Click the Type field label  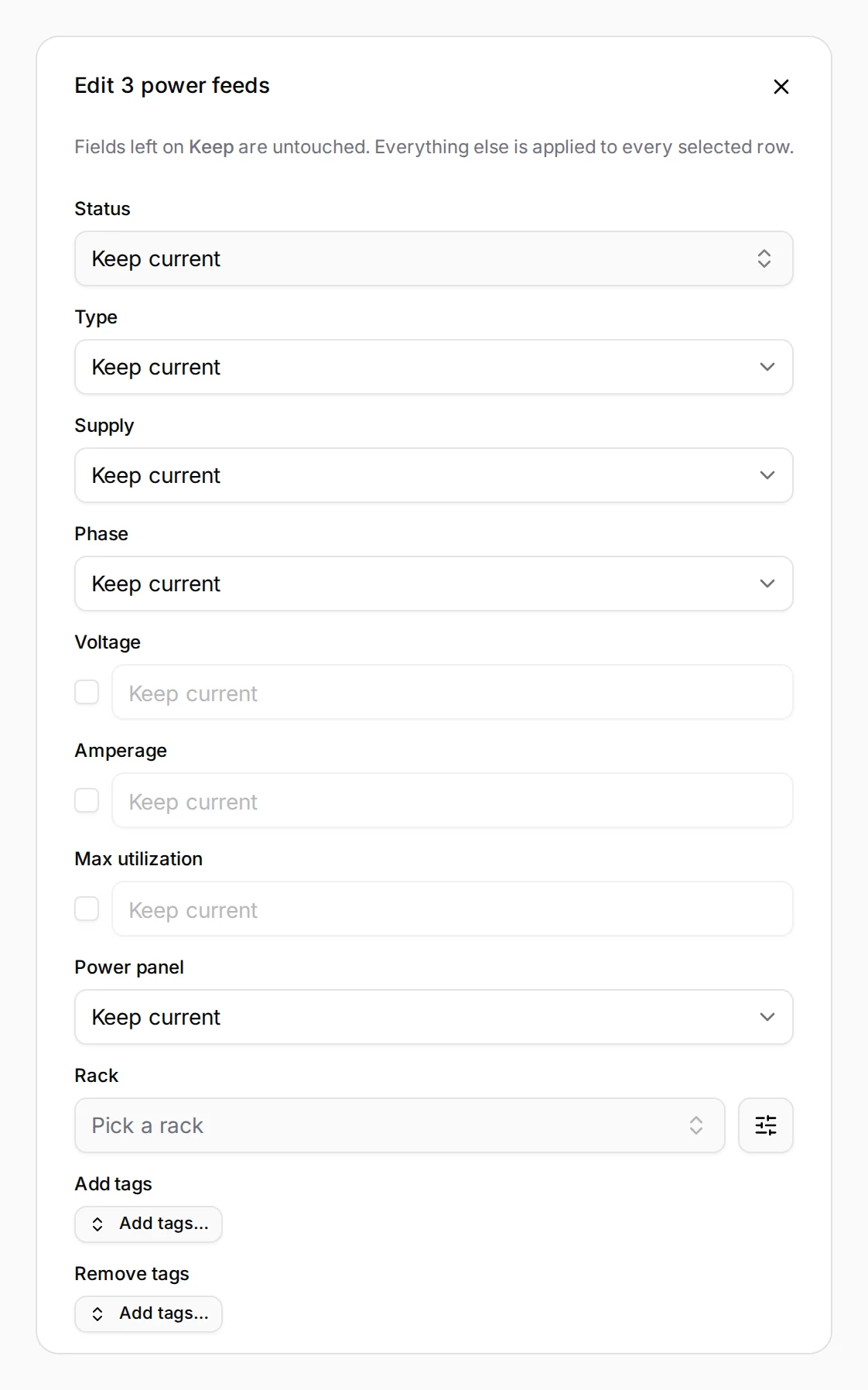(96, 317)
